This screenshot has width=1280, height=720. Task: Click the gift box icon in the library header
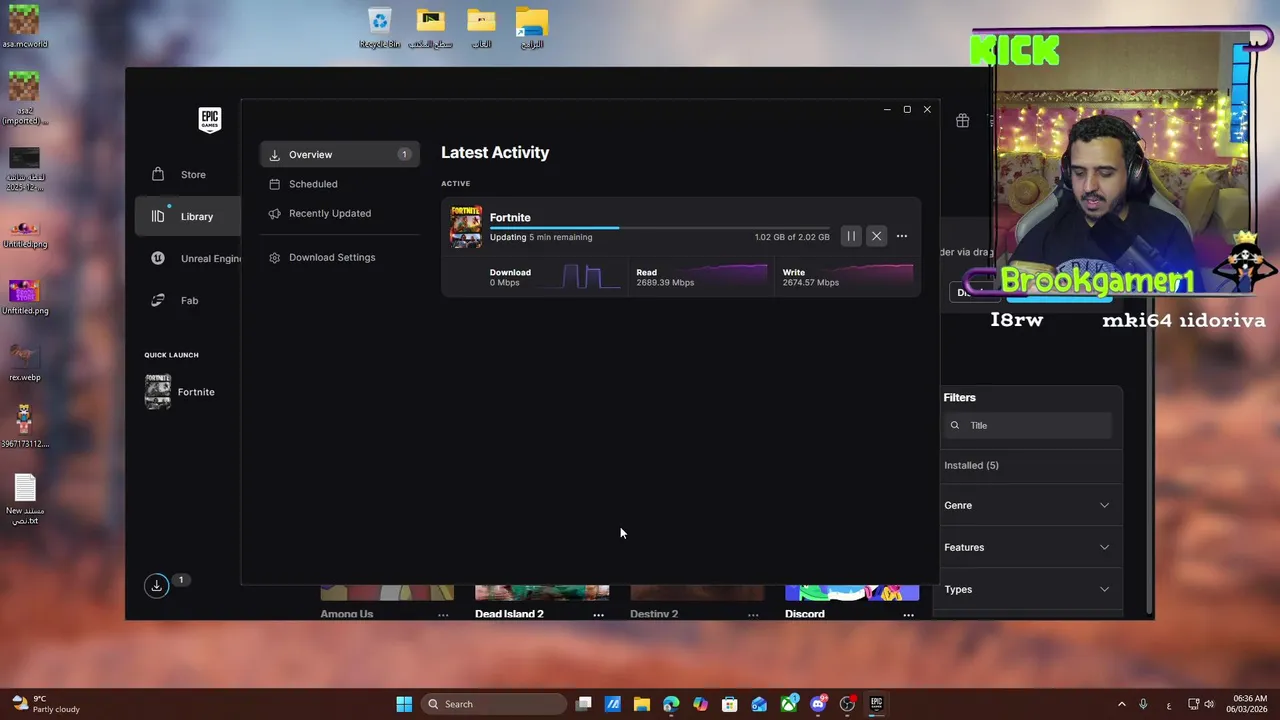(x=962, y=121)
